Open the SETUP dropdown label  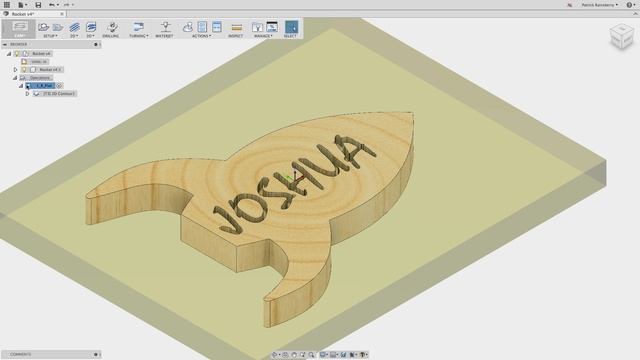pyautogui.click(x=50, y=36)
